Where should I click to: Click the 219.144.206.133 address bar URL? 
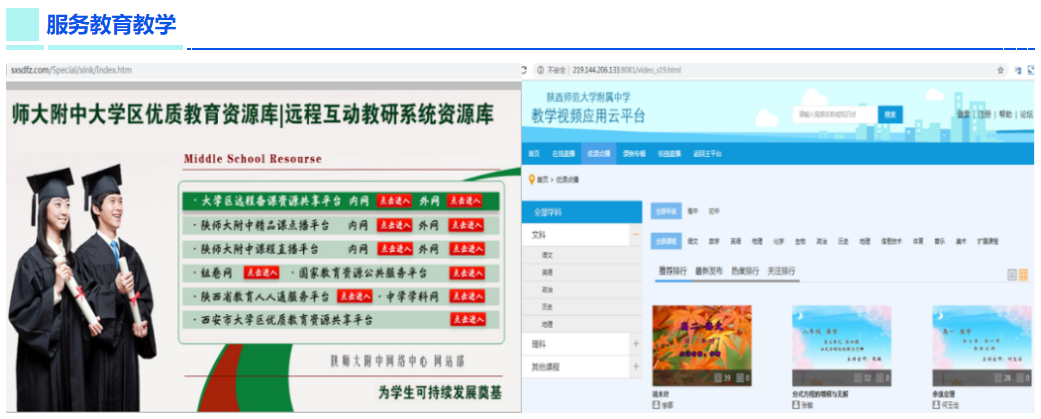(x=625, y=70)
